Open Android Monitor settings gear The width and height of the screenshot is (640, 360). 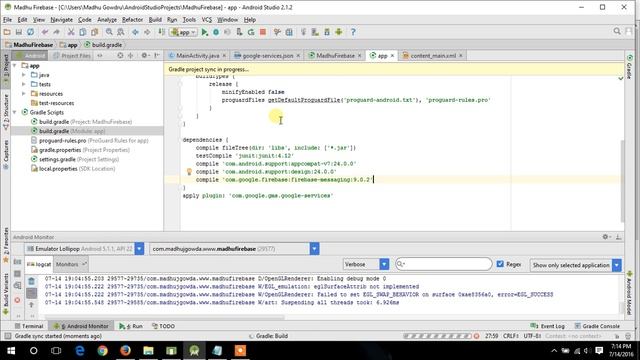point(606,237)
